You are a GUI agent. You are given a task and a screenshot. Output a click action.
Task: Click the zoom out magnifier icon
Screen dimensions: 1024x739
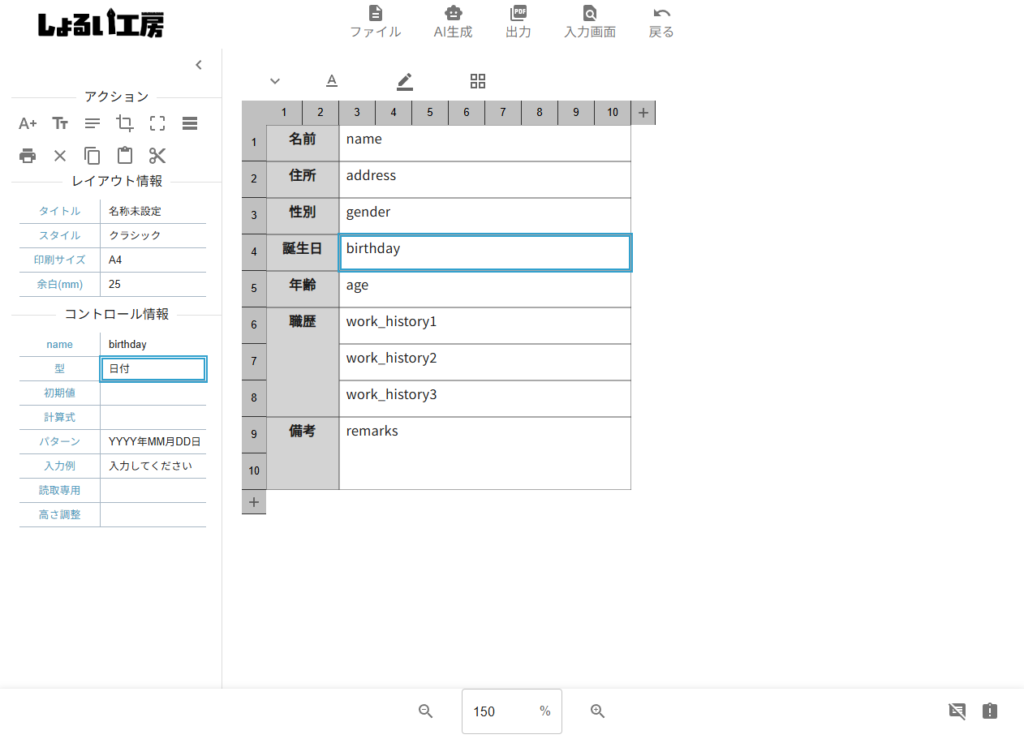tap(425, 711)
